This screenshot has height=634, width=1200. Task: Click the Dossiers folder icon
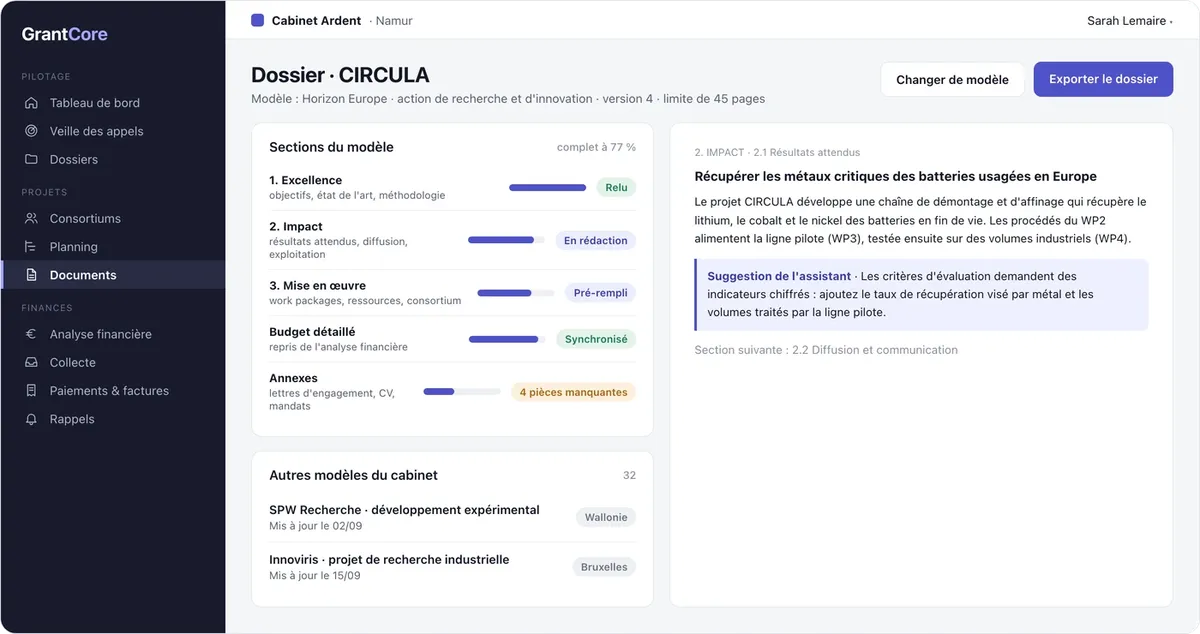coord(31,159)
